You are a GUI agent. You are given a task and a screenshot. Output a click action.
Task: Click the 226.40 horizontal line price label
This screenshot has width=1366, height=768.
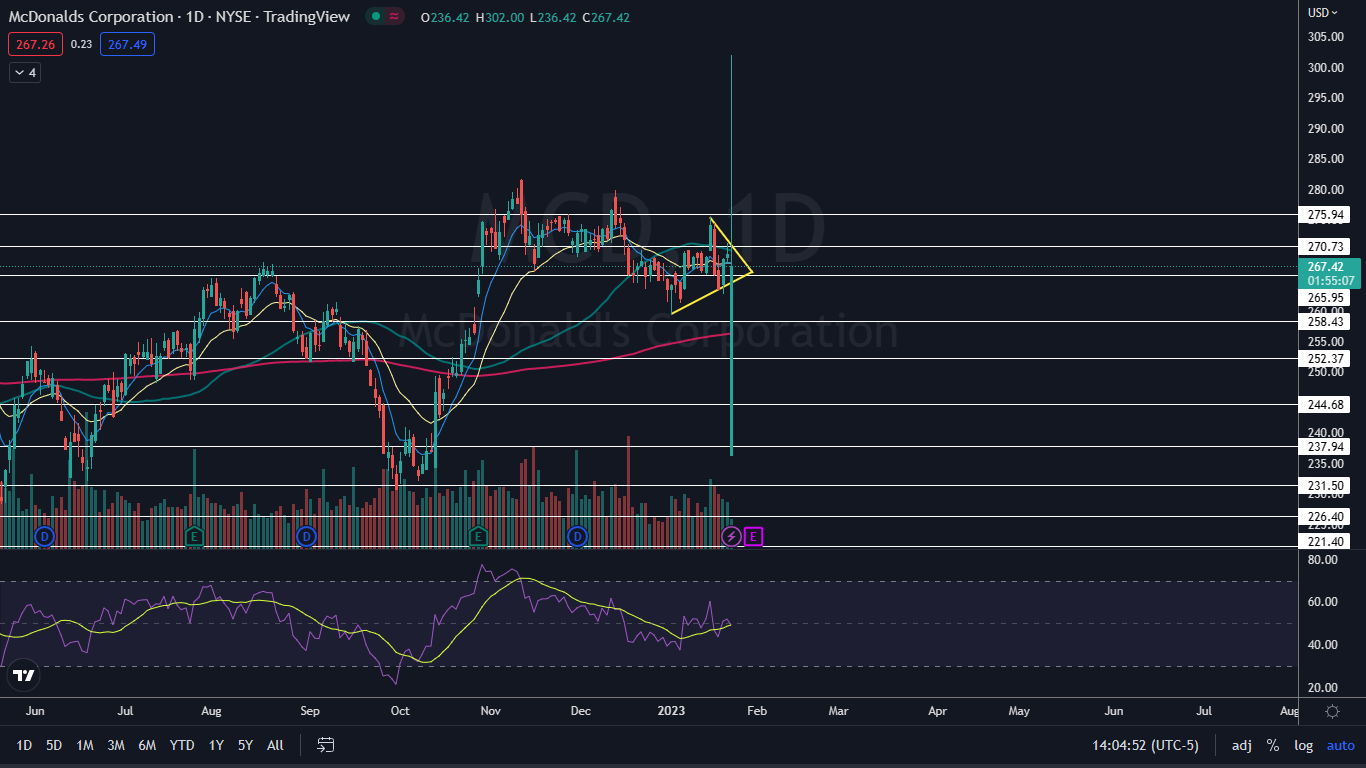pos(1324,516)
